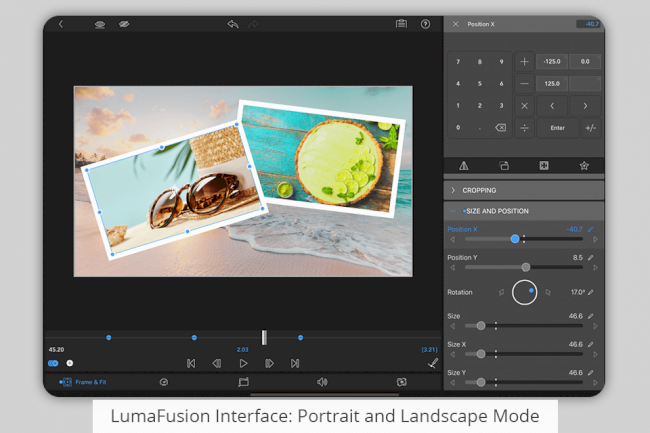Rotate counterclockwise with Rotation left button
The height and width of the screenshot is (433, 650).
[x=502, y=293]
